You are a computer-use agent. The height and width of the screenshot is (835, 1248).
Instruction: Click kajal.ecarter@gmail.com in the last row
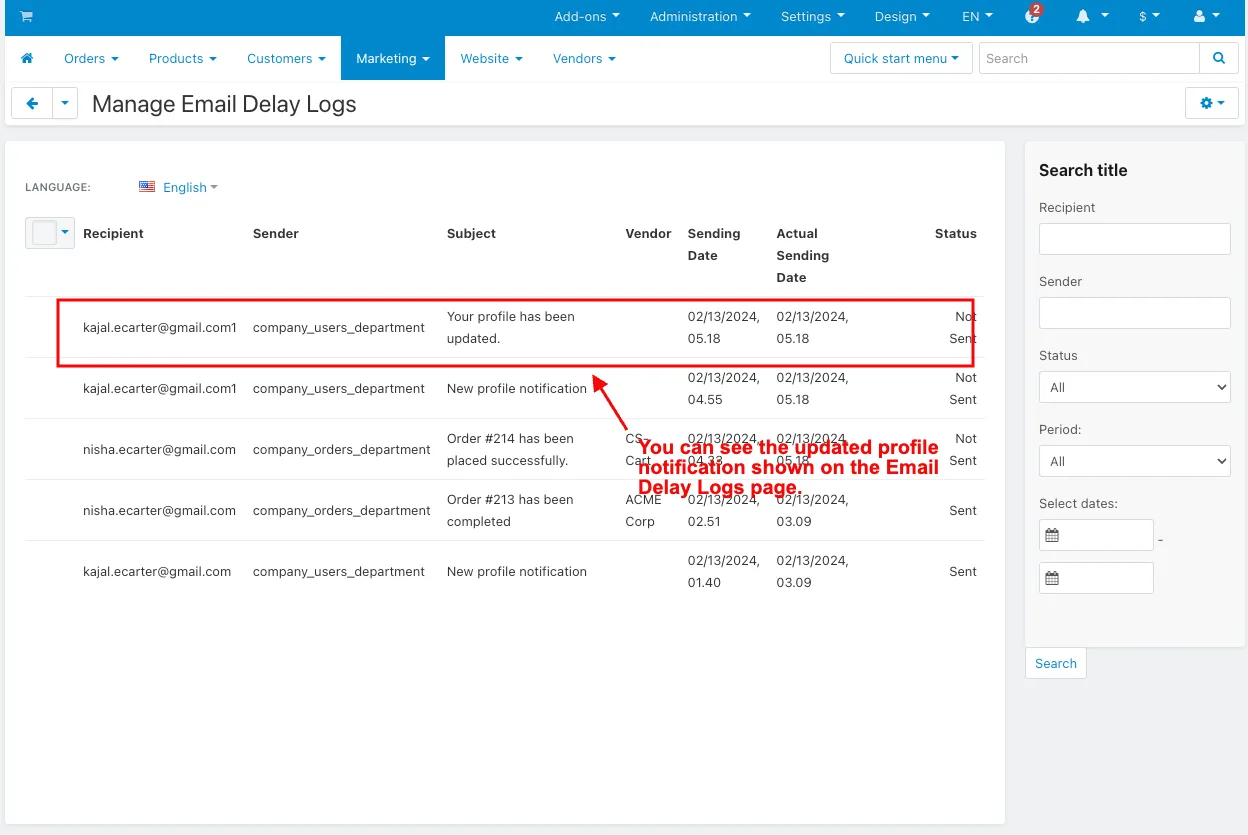(157, 571)
